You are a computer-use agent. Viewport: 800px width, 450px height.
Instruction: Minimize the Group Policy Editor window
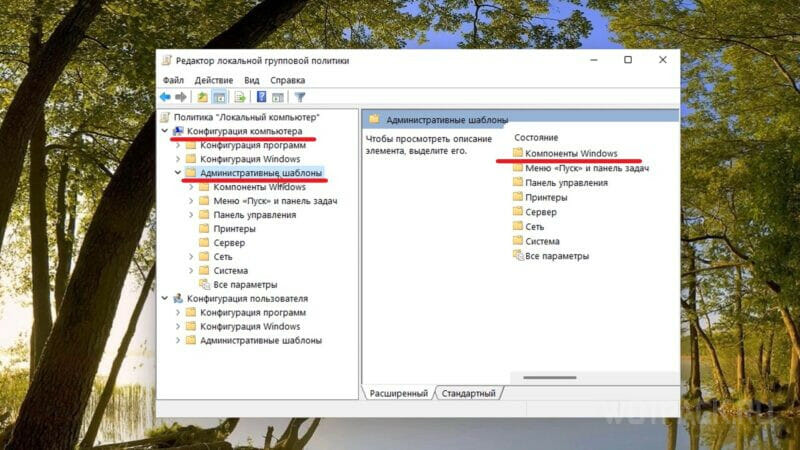(x=594, y=60)
